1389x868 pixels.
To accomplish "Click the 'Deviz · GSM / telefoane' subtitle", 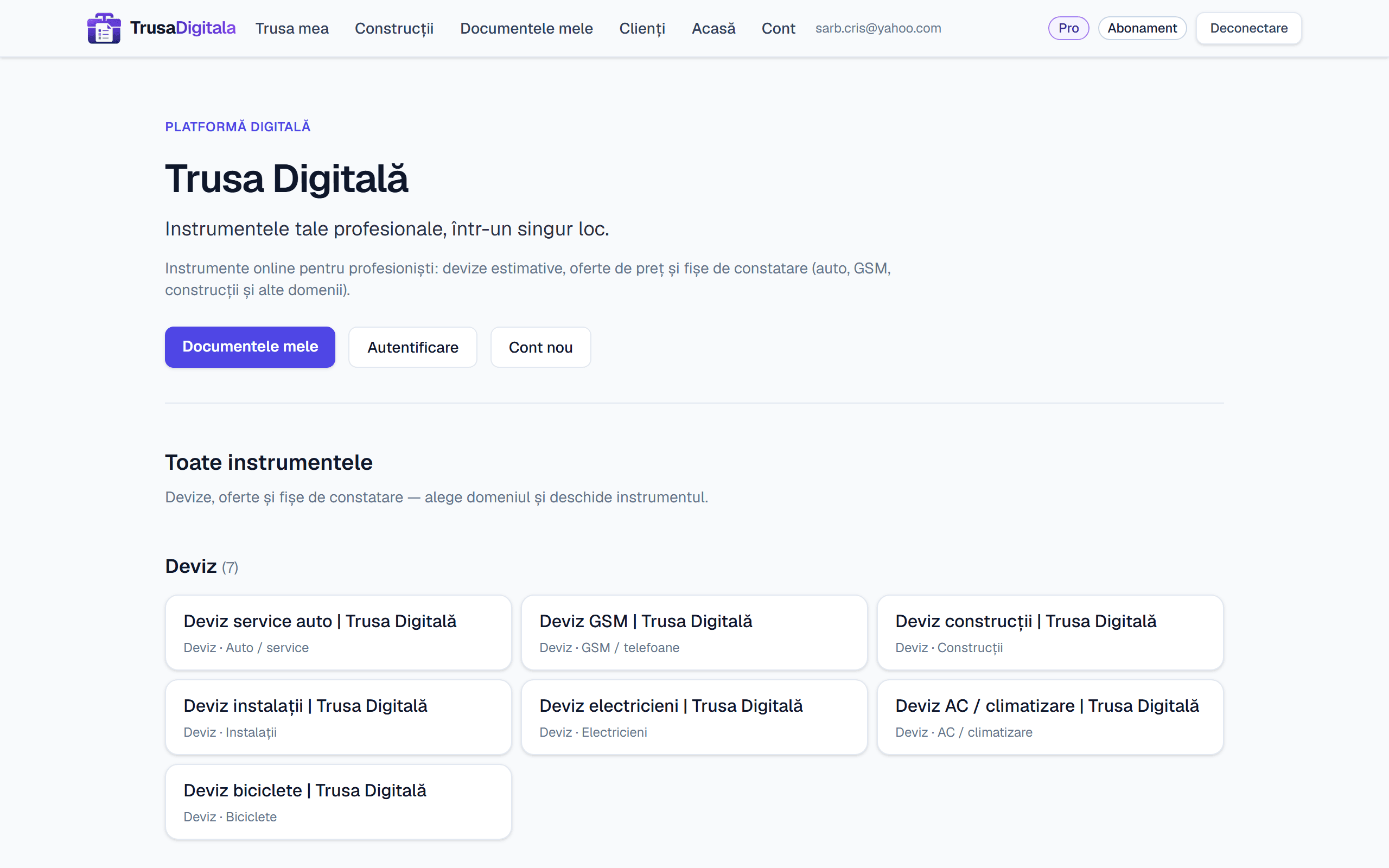I will (x=609, y=648).
